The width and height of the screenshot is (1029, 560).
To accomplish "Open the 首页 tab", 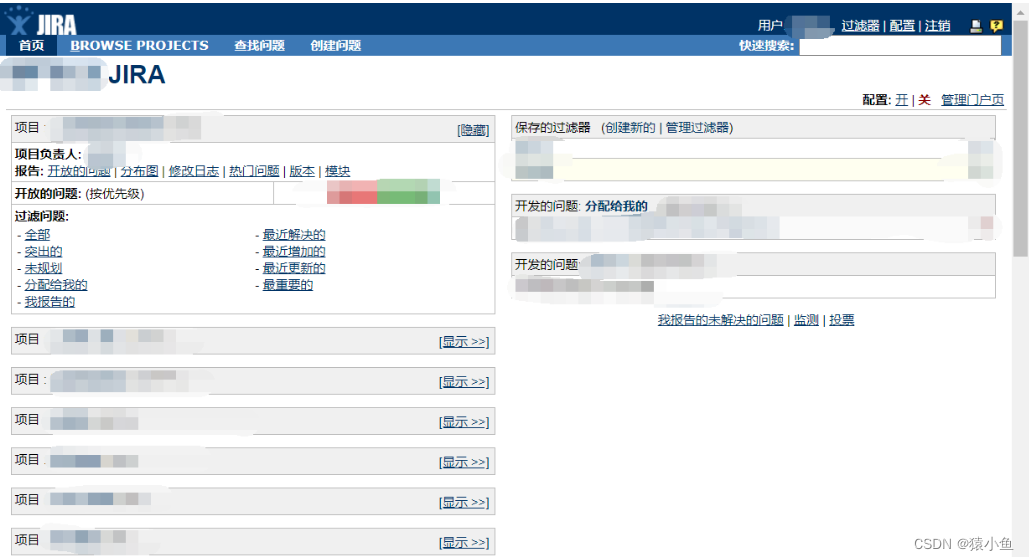I will point(32,45).
